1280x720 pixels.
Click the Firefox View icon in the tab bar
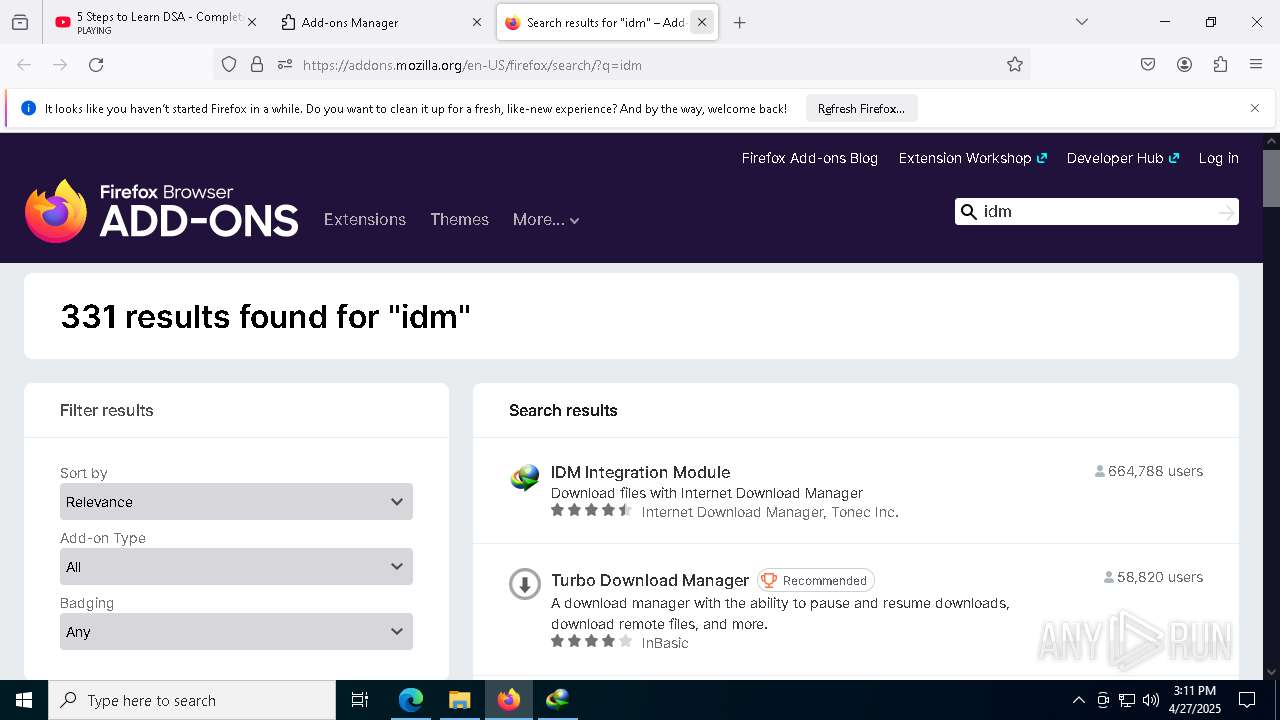[20, 22]
